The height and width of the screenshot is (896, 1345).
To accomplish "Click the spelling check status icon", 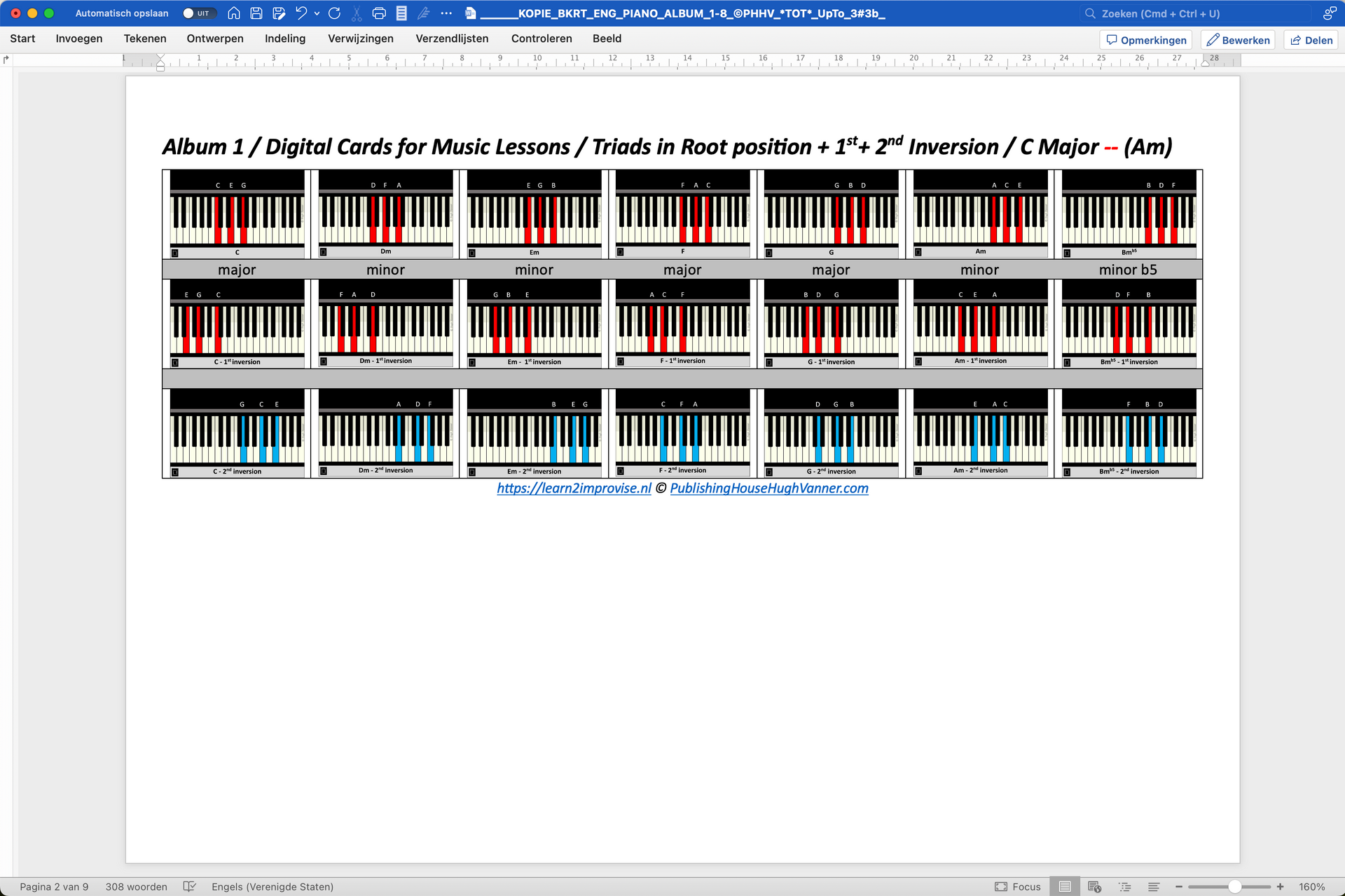I will 190,886.
